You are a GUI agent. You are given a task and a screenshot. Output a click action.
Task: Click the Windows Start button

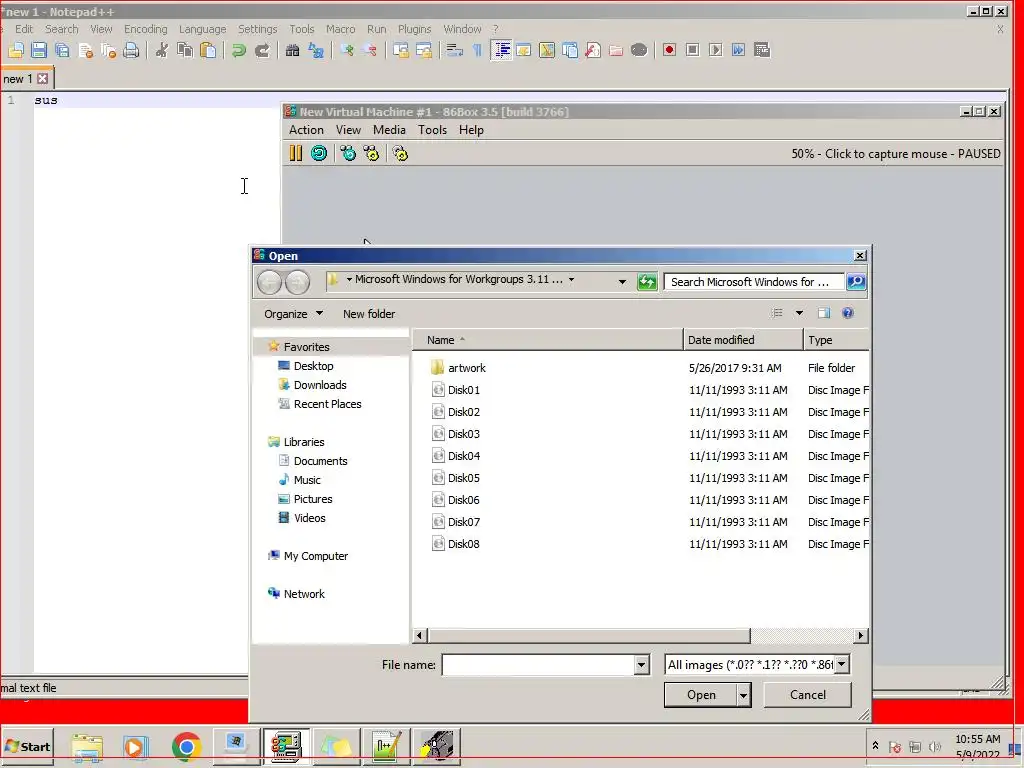(27, 746)
